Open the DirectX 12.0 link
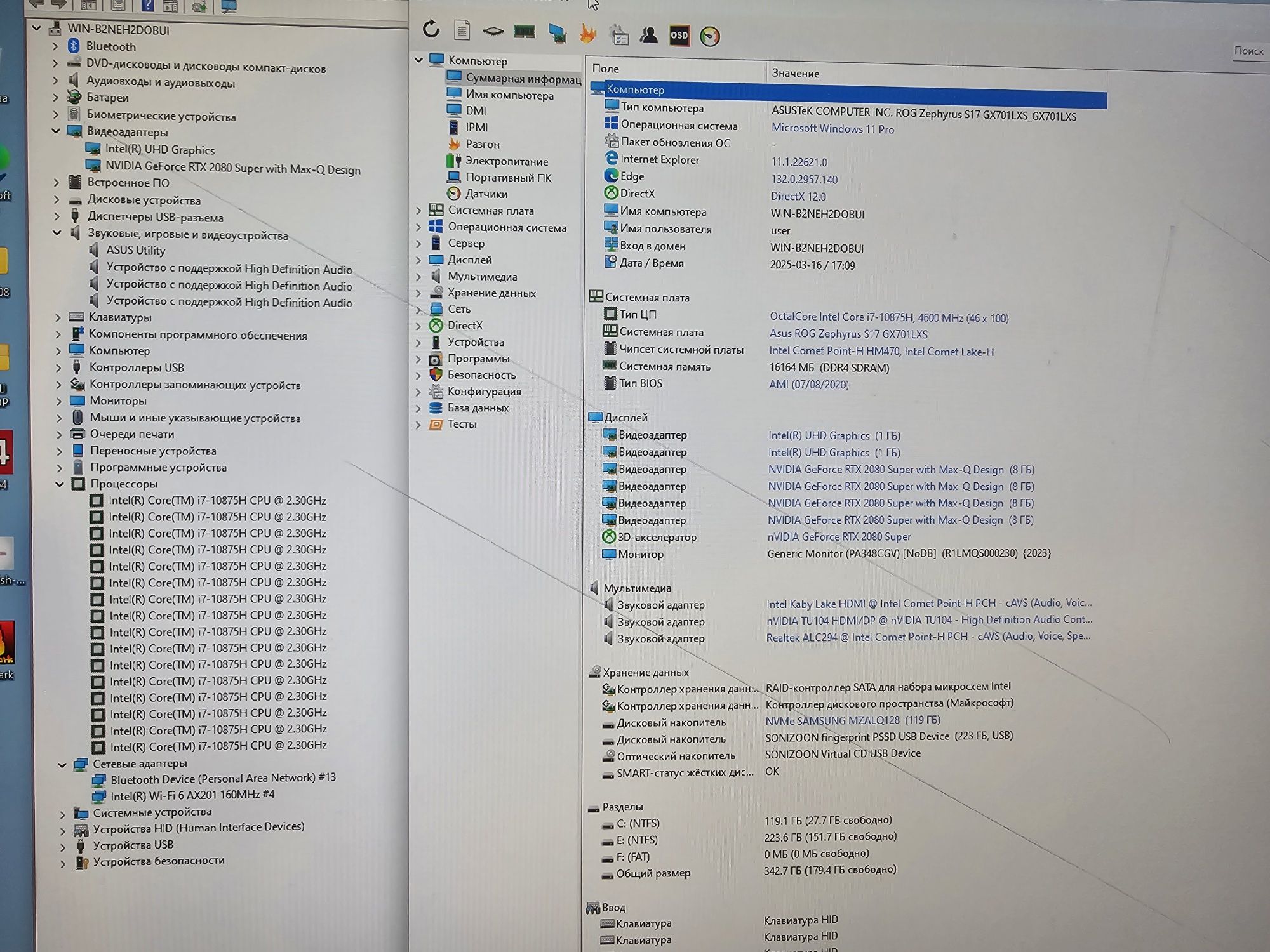The height and width of the screenshot is (952, 1270). pyautogui.click(x=798, y=196)
